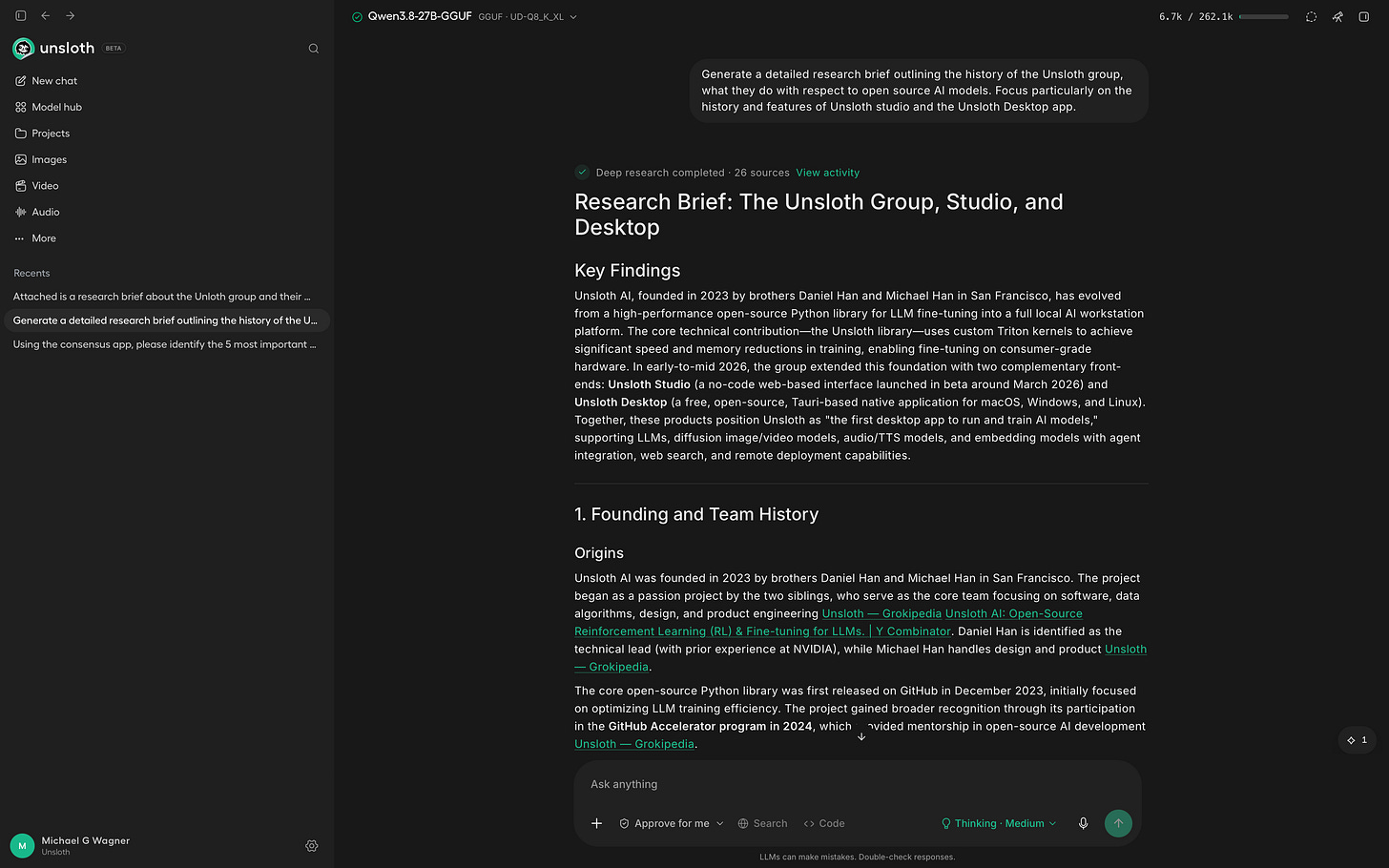1389x868 pixels.
Task: Click the telescope icon in top bar
Action: [1337, 16]
